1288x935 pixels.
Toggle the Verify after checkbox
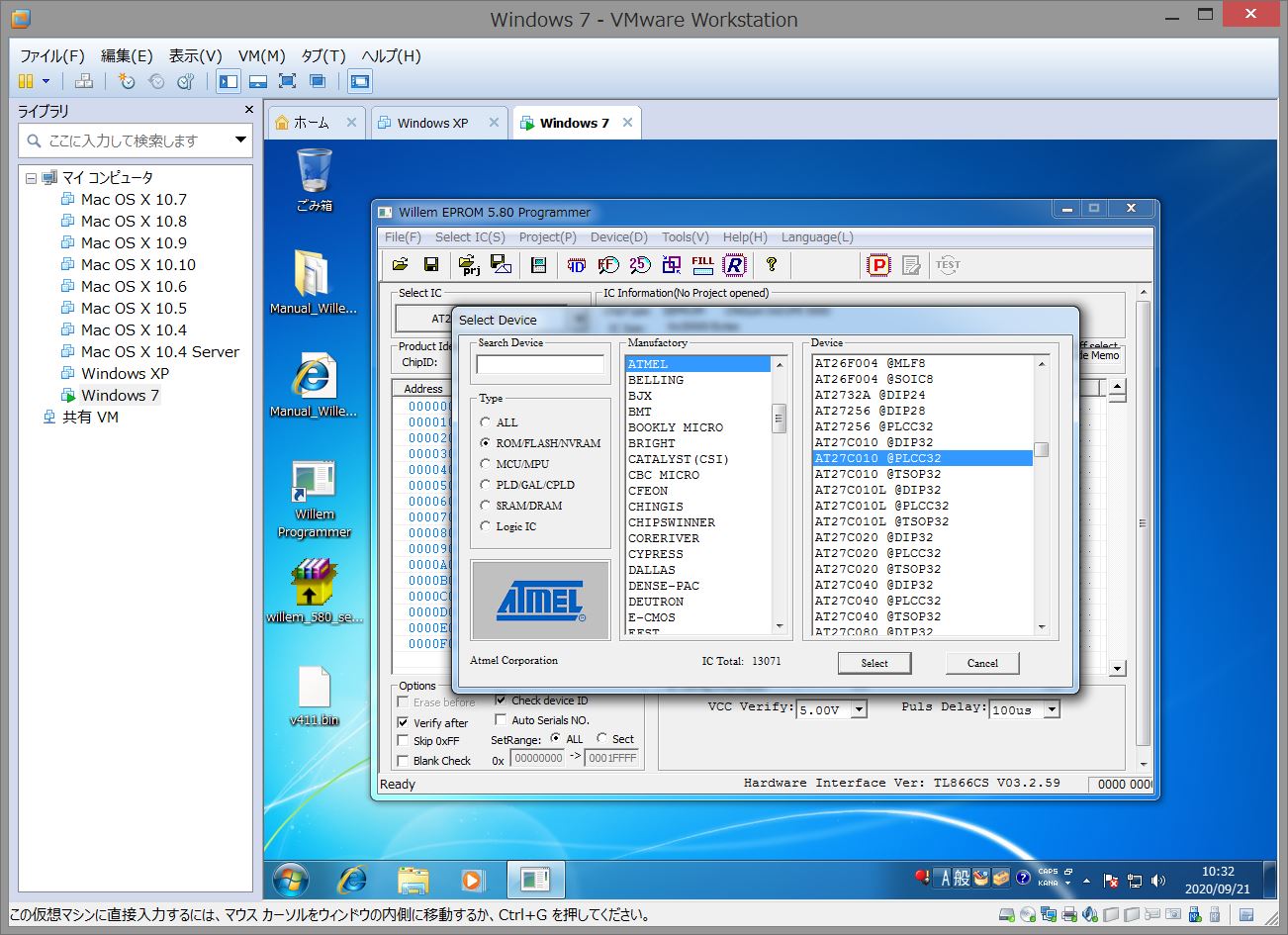(x=403, y=722)
